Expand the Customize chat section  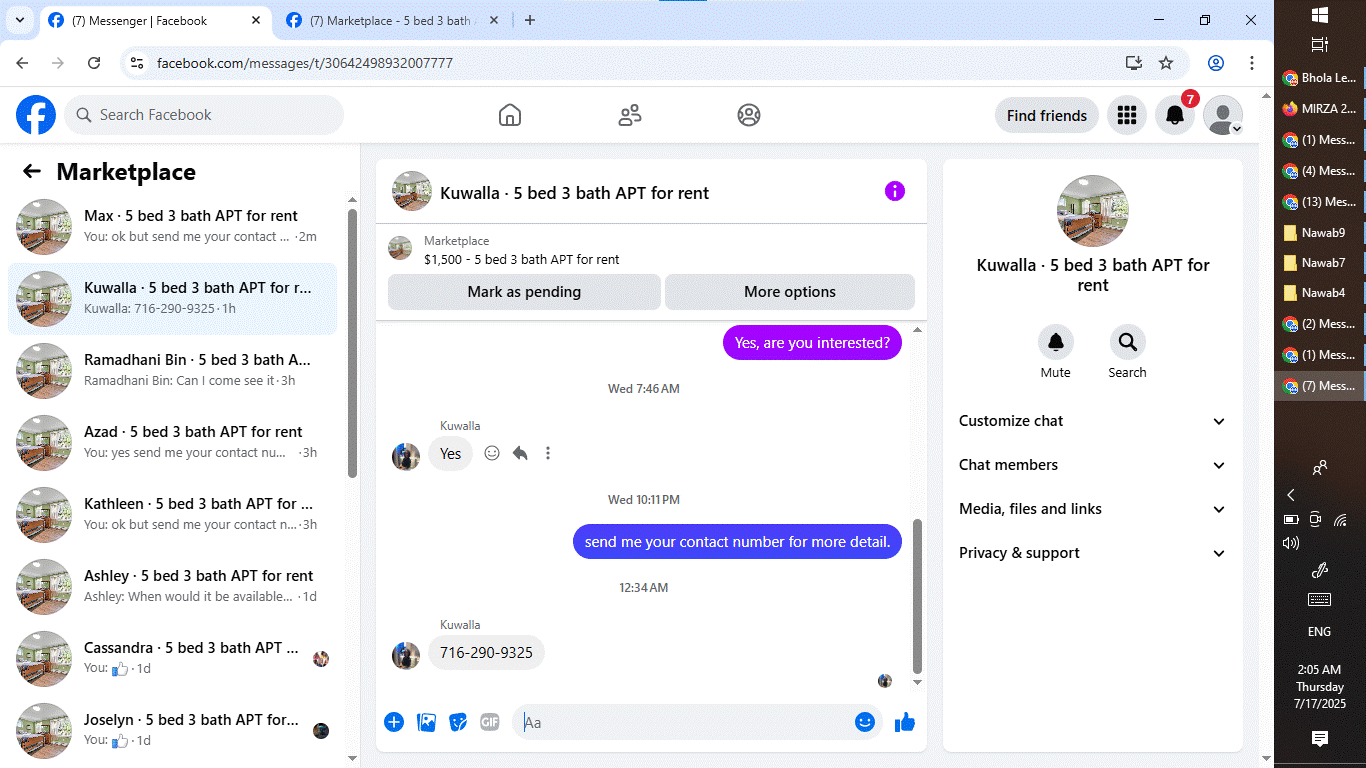1093,421
